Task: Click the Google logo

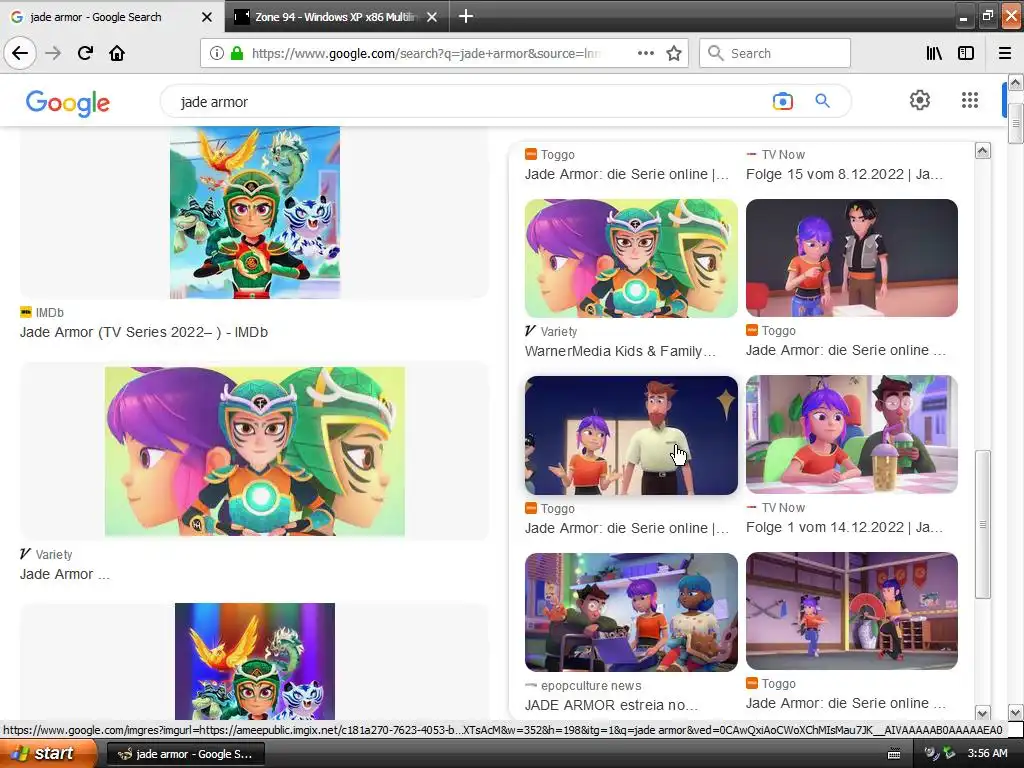Action: pyautogui.click(x=68, y=103)
